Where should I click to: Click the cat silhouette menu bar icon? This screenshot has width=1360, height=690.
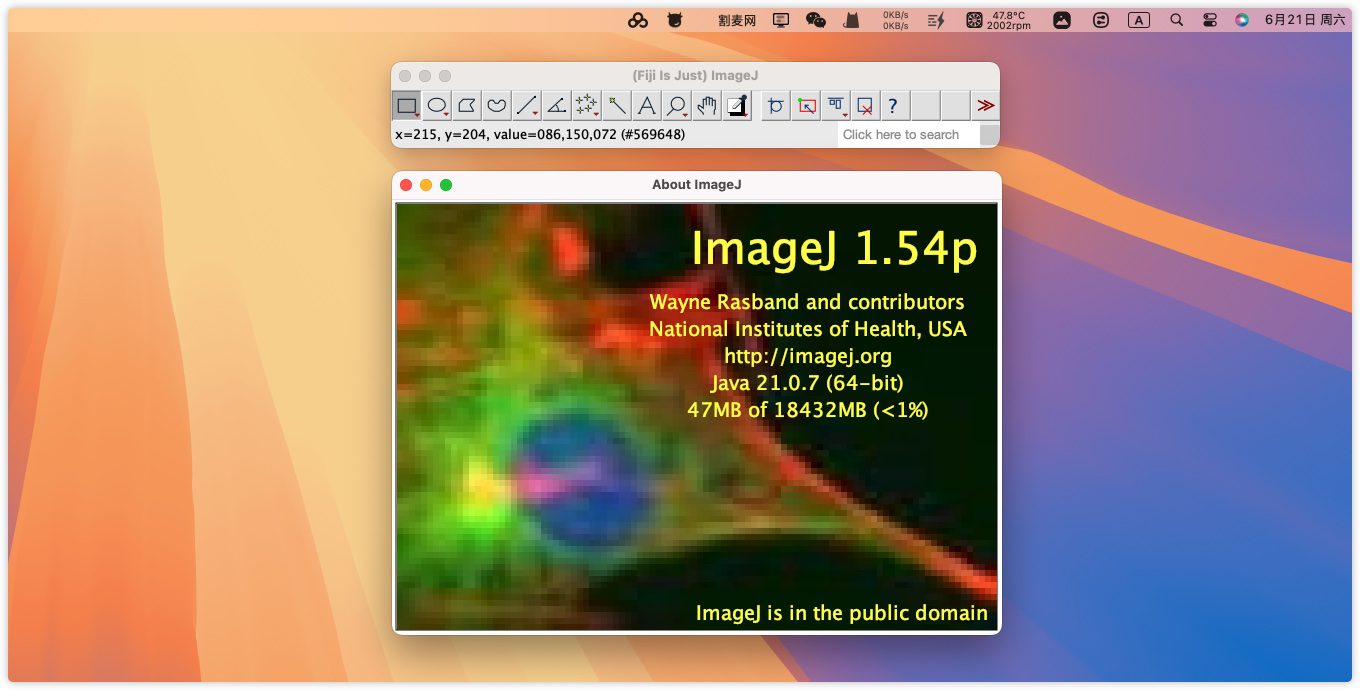[851, 20]
